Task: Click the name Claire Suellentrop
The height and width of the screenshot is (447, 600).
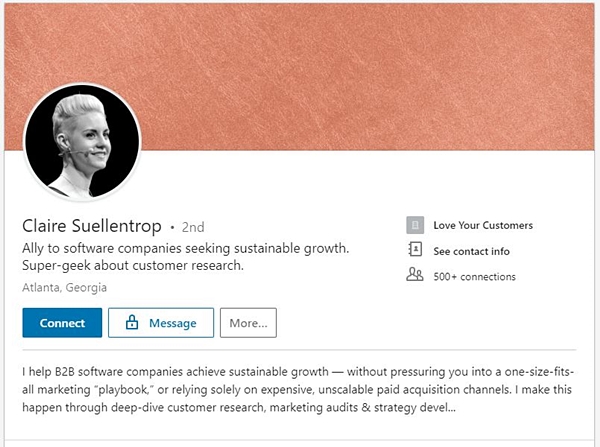Action: click(x=92, y=226)
